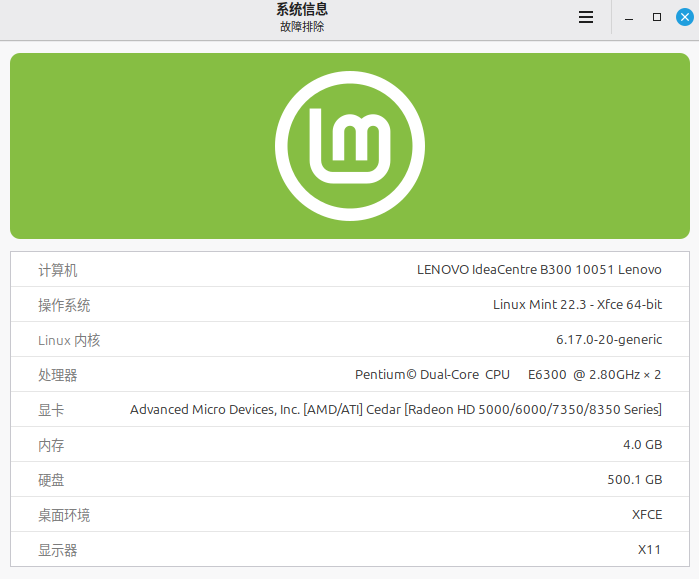Select the memory value 4.0 GB
This screenshot has height=579, width=699.
642,444
